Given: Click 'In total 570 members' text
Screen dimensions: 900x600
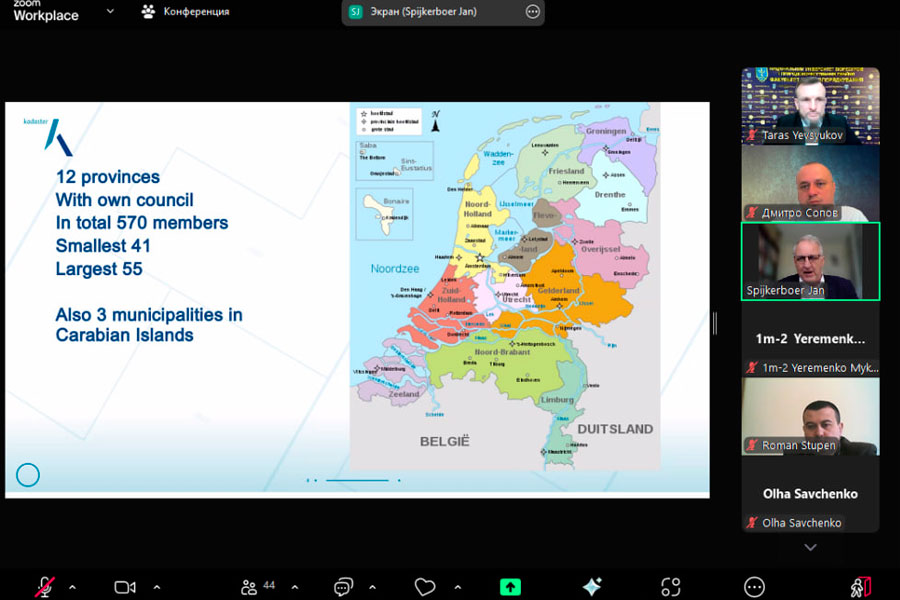Looking at the screenshot, I should tap(142, 223).
